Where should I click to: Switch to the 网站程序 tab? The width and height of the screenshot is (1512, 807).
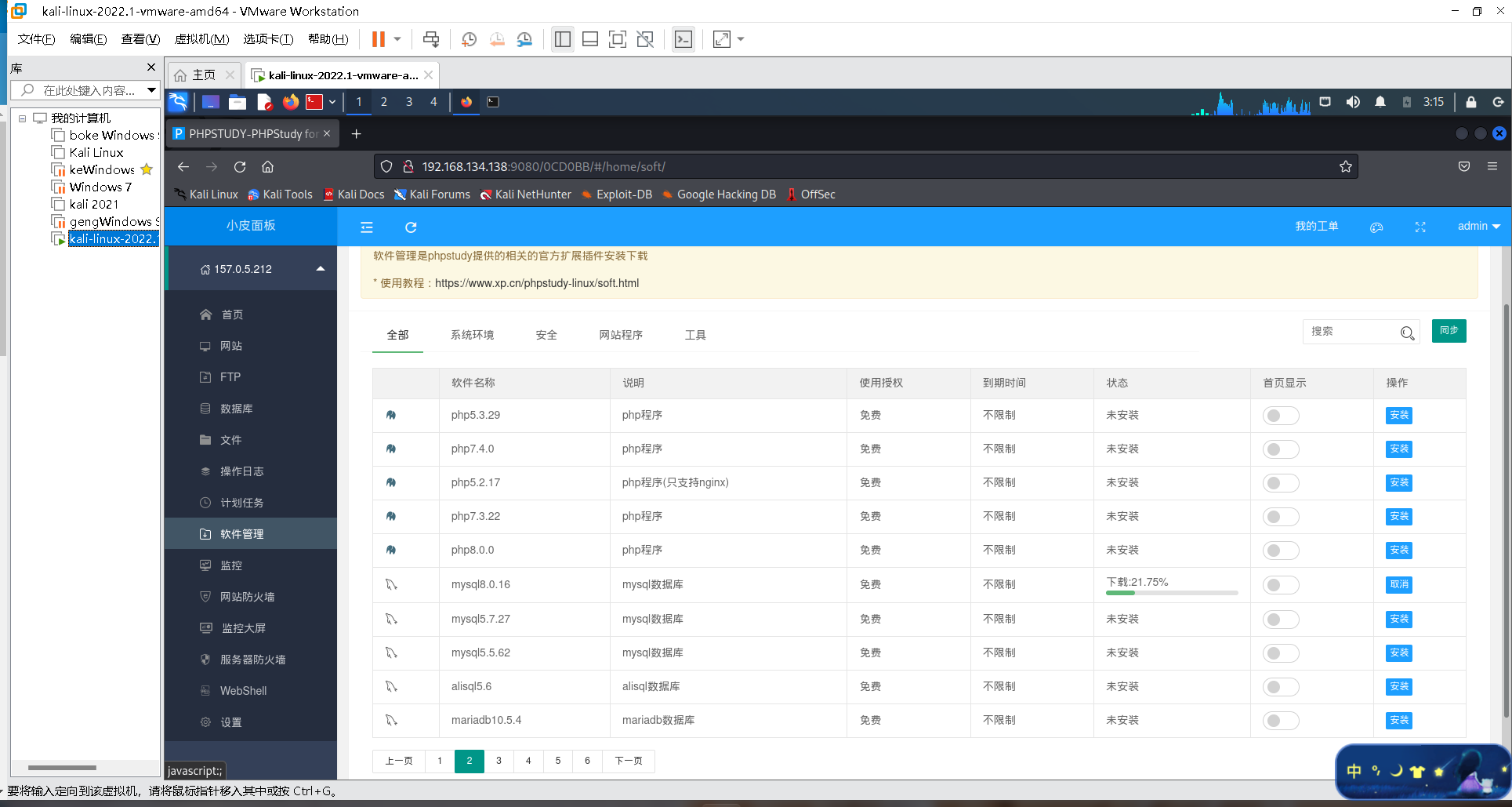pyautogui.click(x=621, y=335)
